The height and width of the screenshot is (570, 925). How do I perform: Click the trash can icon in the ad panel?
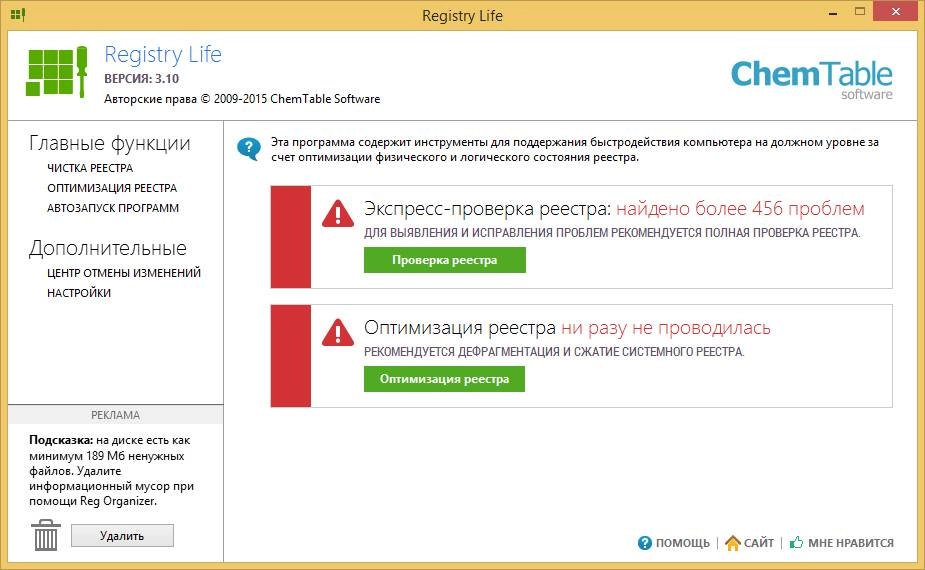point(45,535)
